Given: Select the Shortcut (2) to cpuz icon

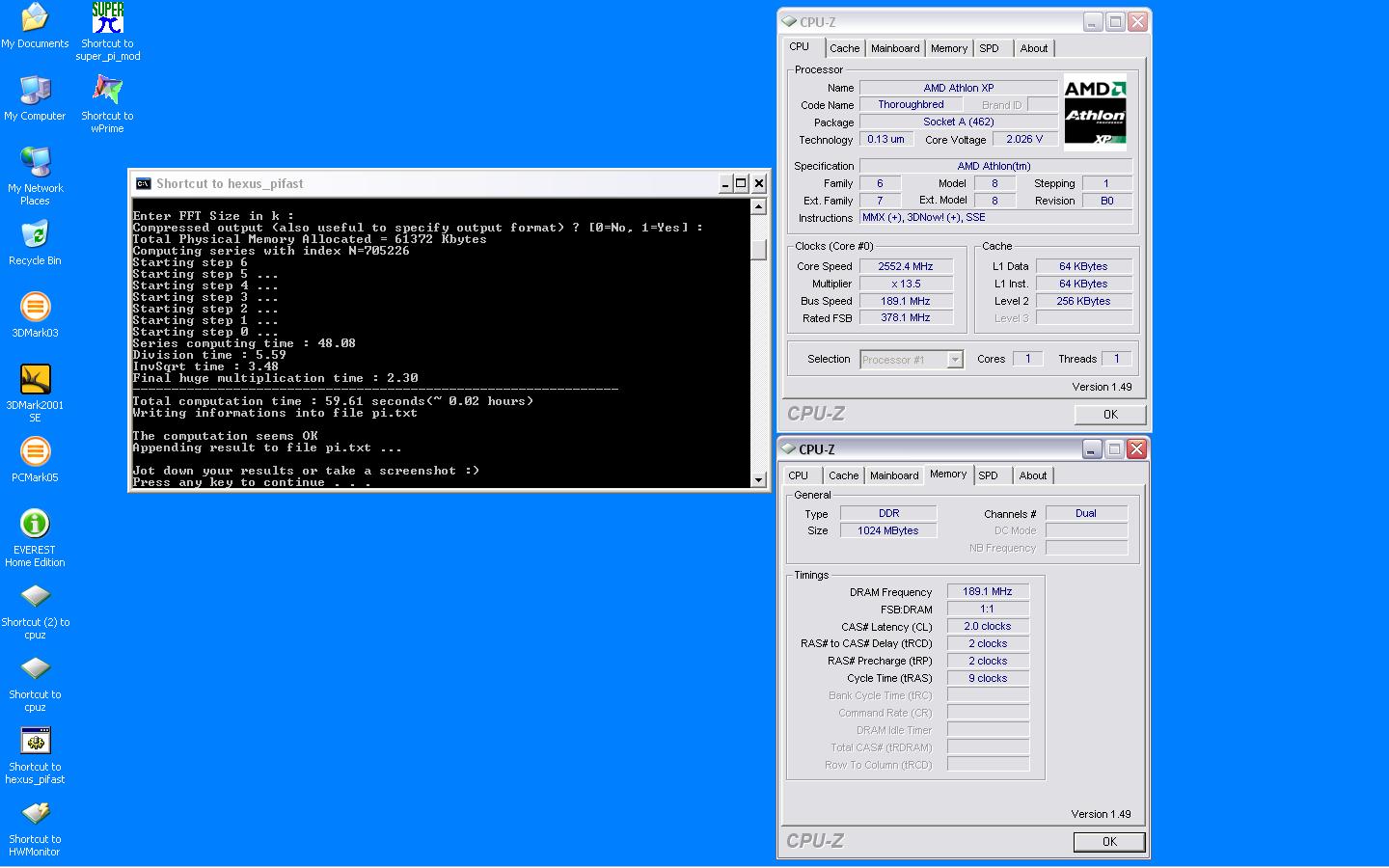Looking at the screenshot, I should [35, 595].
